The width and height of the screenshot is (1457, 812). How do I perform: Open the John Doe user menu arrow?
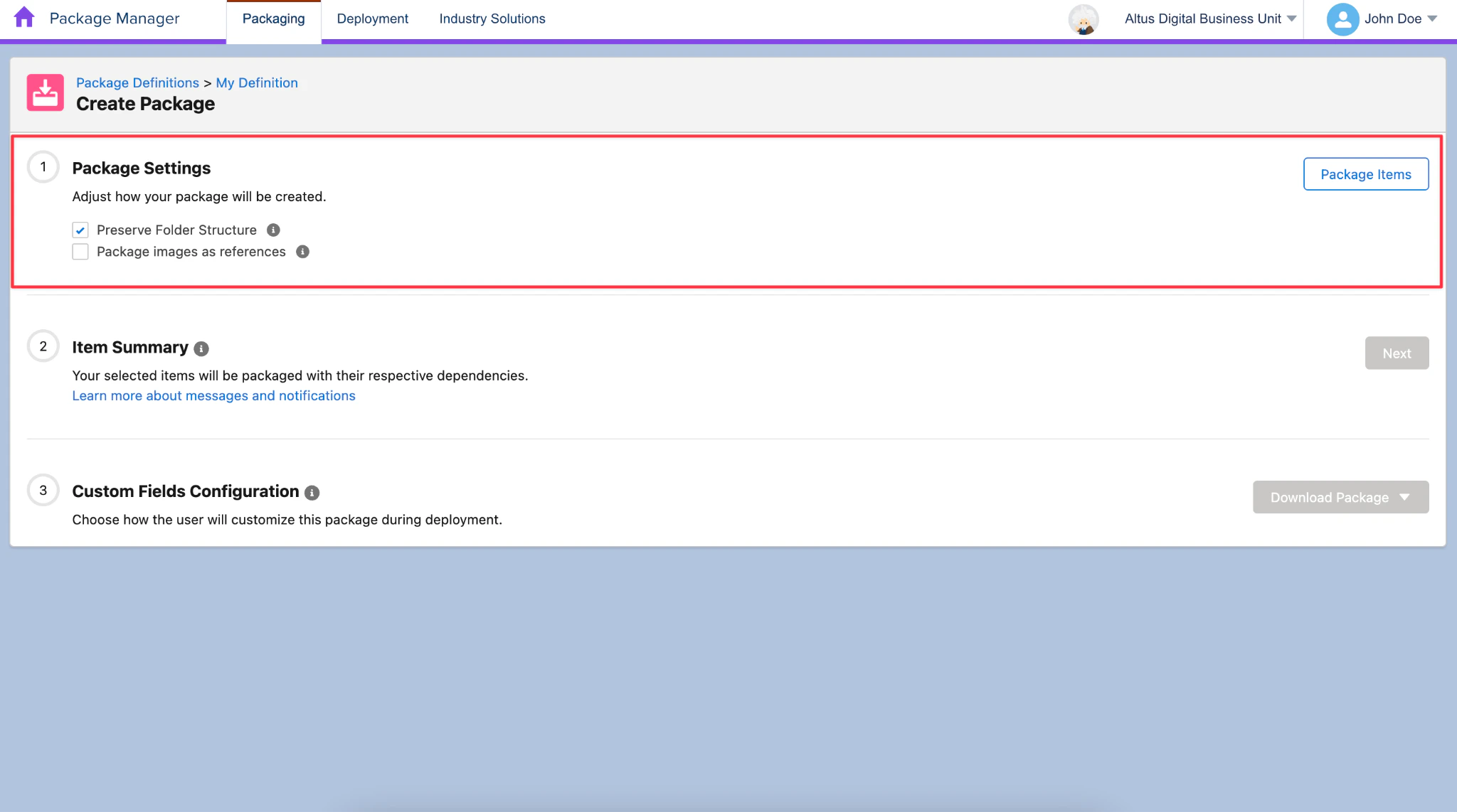[1432, 18]
